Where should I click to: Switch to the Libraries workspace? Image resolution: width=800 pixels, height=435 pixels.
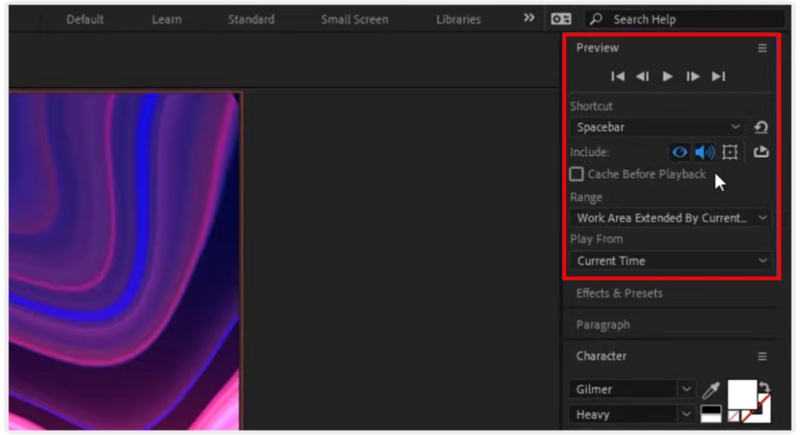(458, 19)
